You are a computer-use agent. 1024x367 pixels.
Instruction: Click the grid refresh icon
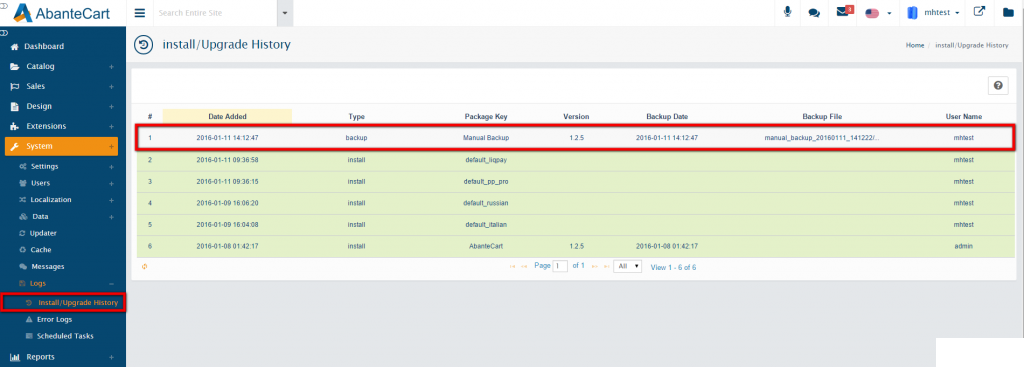tap(144, 266)
